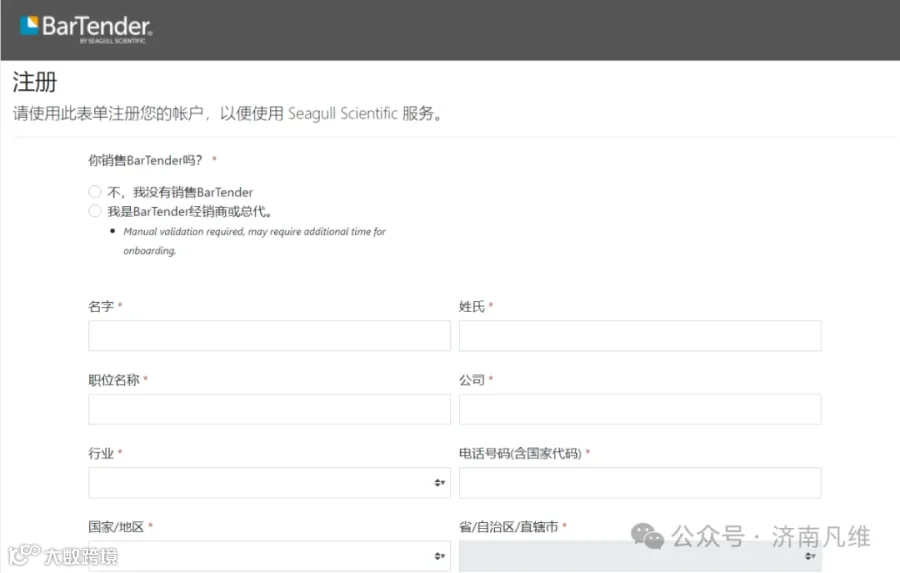
Task: Focus the 名字 input field
Action: (269, 336)
